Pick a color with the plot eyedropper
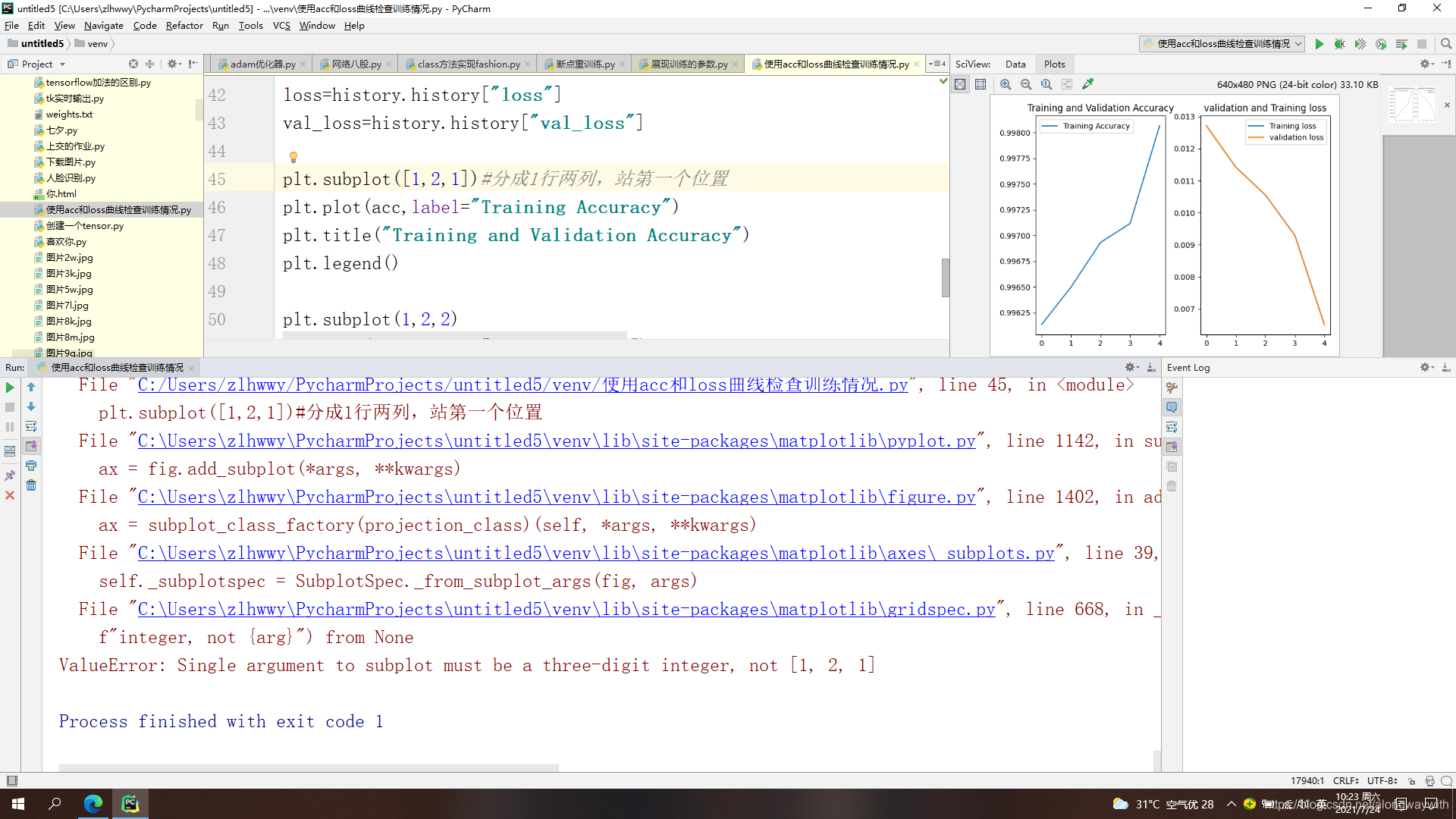Screen dimensions: 1456x819 click(1088, 84)
